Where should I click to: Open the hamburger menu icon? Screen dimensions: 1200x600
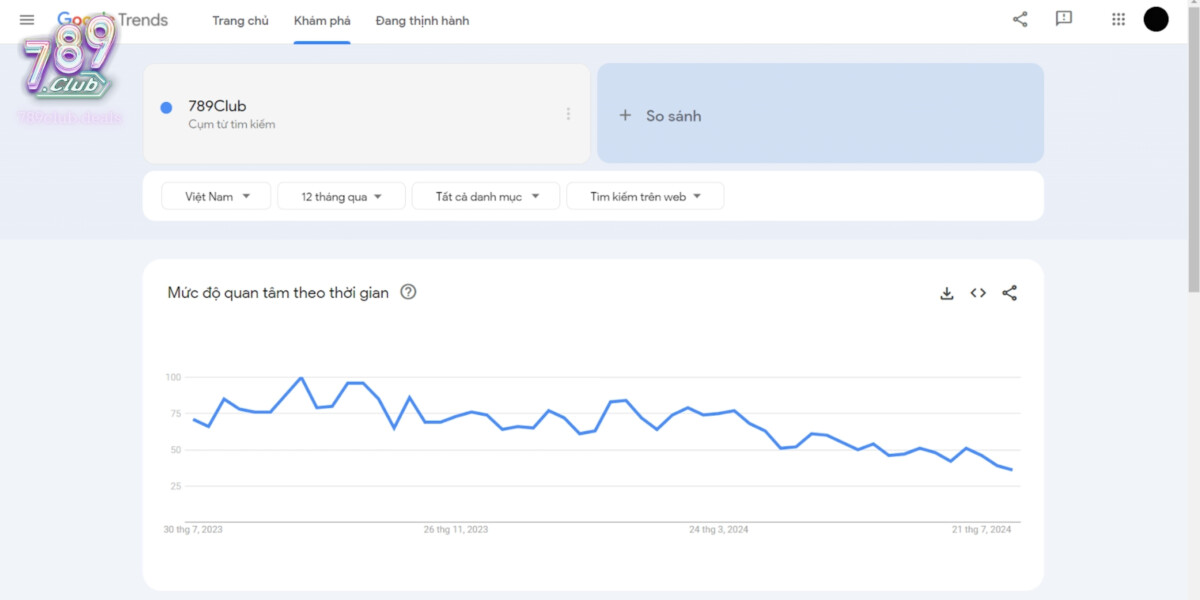[27, 19]
